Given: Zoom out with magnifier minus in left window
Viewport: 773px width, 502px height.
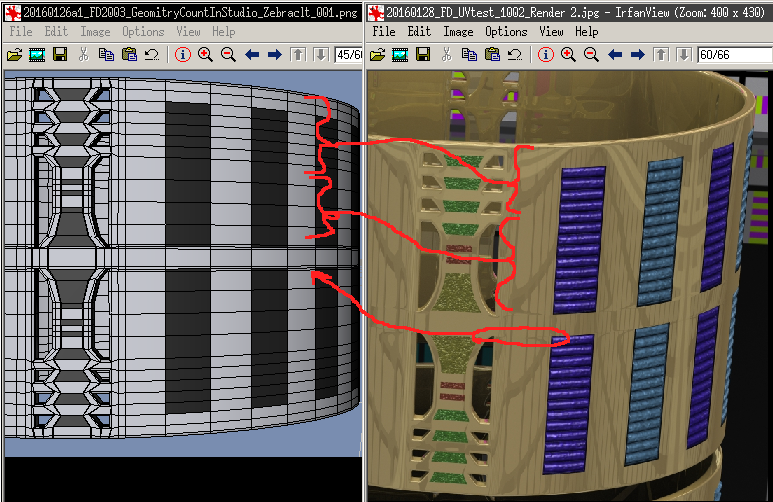Looking at the screenshot, I should tap(228, 54).
